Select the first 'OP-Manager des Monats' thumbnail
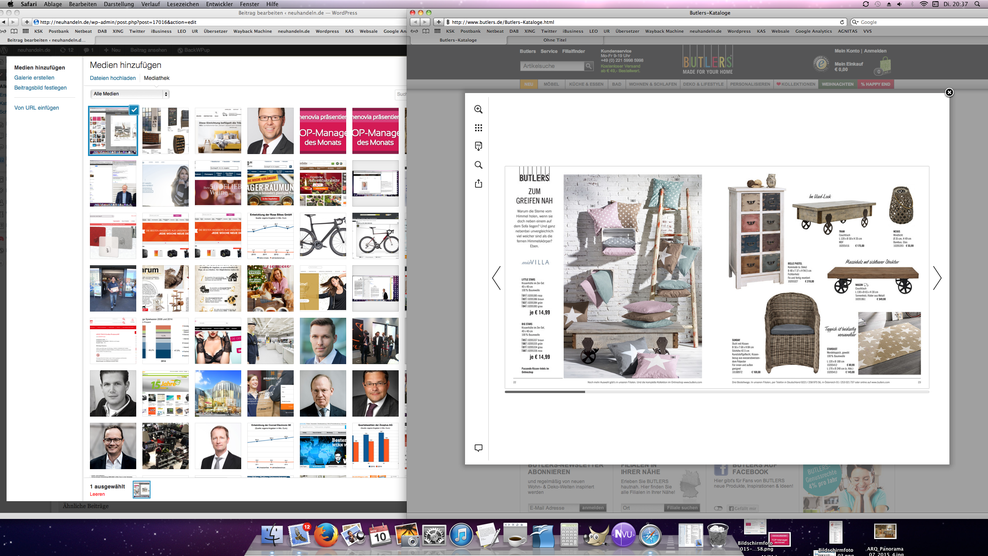This screenshot has width=988, height=556. pos(323,130)
